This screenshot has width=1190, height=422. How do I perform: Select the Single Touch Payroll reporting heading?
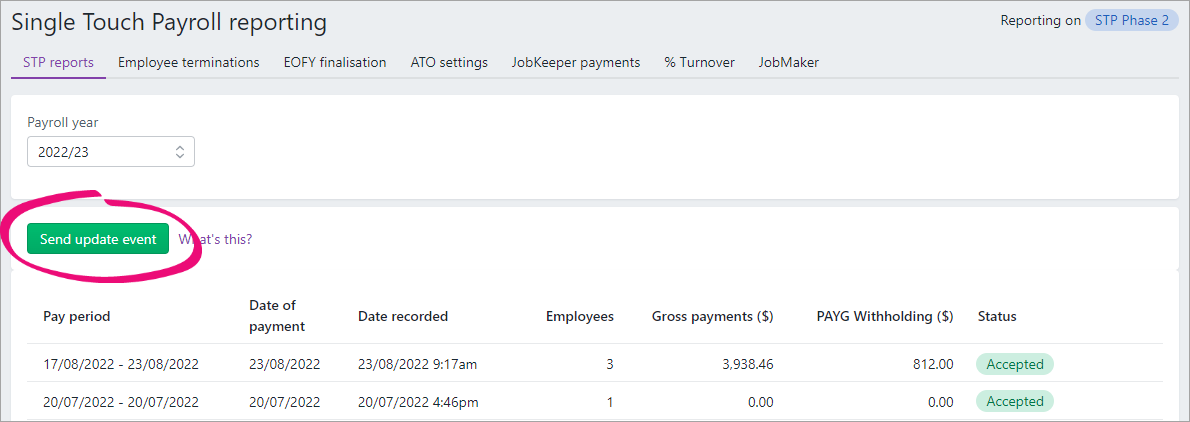(x=169, y=23)
